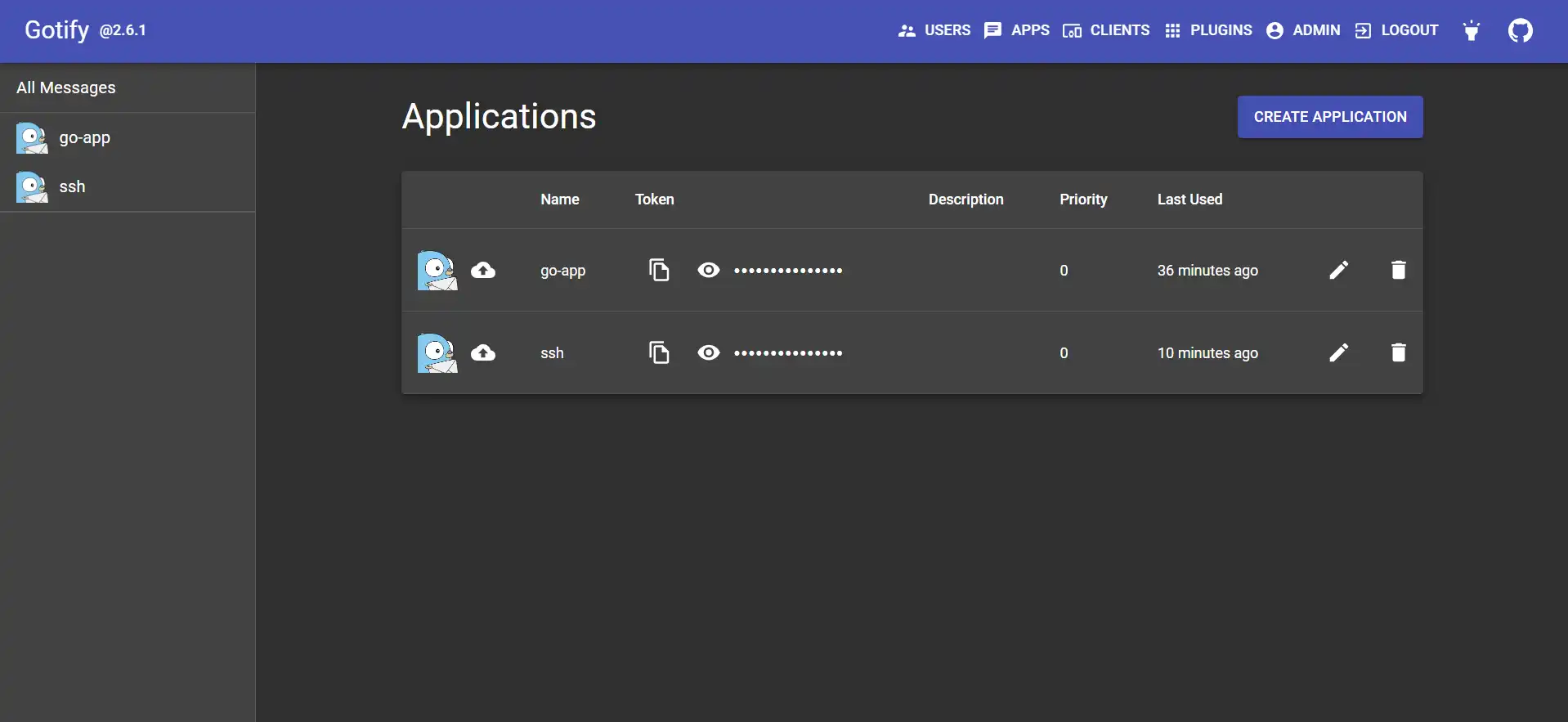Upload image for go-app application
This screenshot has width=1568, height=722.
click(x=483, y=270)
